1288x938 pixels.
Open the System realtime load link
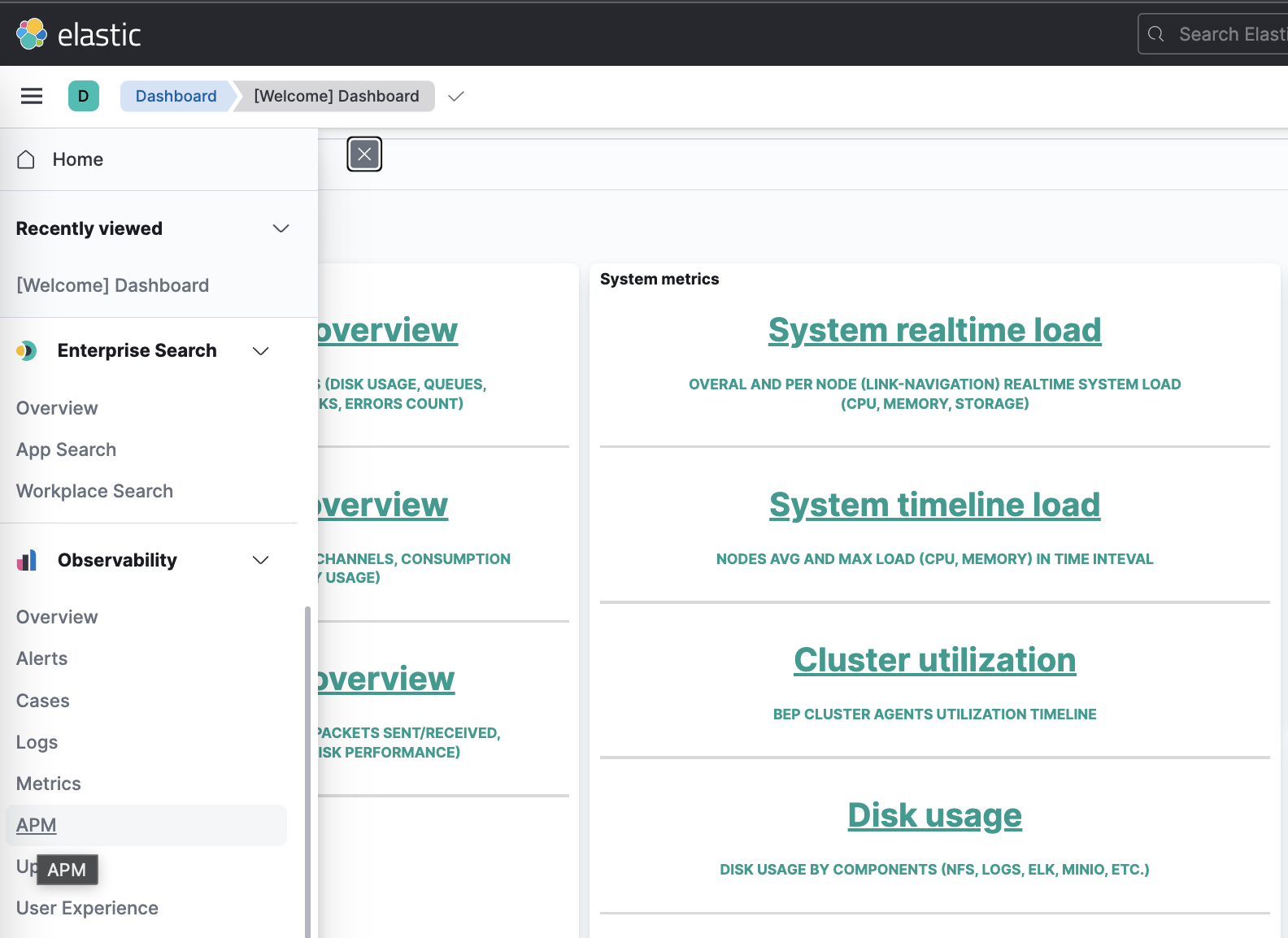(935, 330)
